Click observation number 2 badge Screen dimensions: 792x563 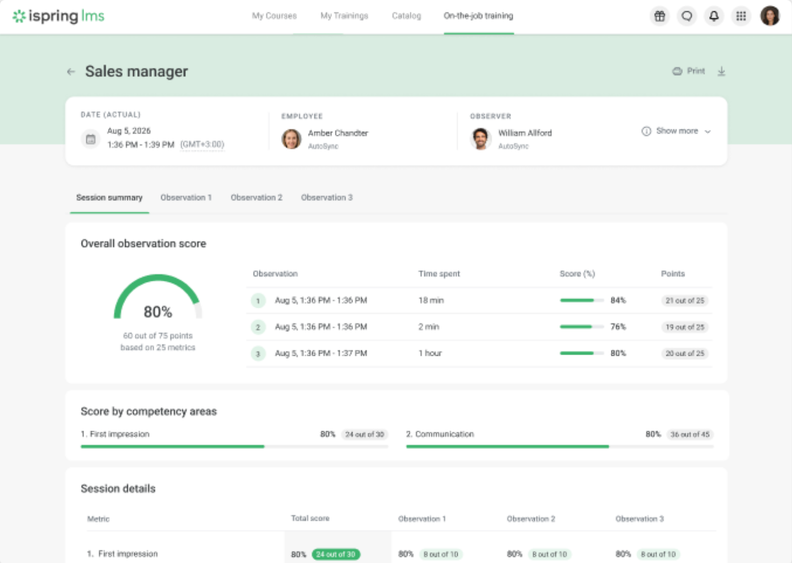coord(258,327)
